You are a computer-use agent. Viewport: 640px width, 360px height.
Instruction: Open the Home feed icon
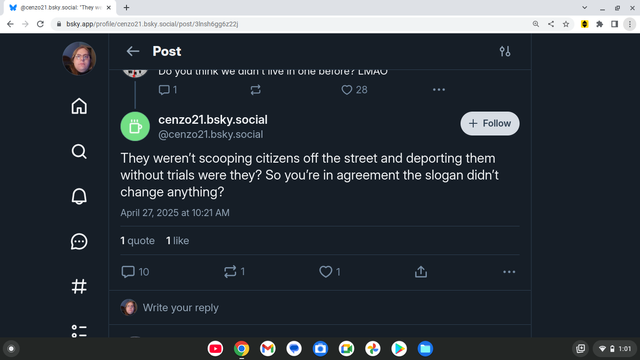pos(79,106)
